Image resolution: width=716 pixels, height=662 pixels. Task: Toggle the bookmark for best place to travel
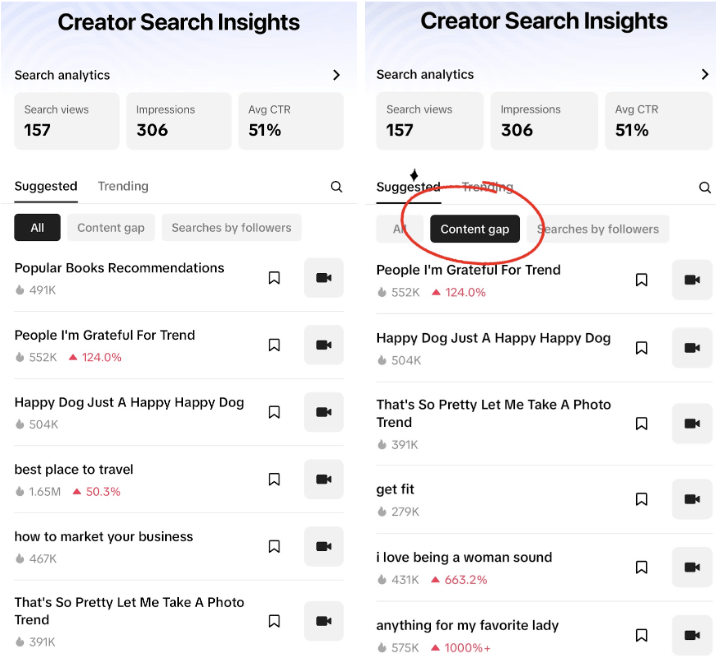click(274, 479)
